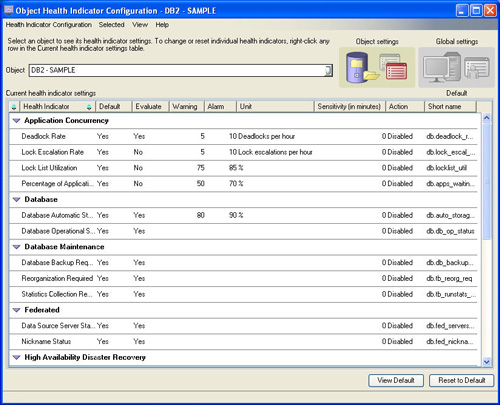Screen dimensions: 500x405
Task: Click the db.tb_reorg_req short name cell
Action: pos(449,278)
